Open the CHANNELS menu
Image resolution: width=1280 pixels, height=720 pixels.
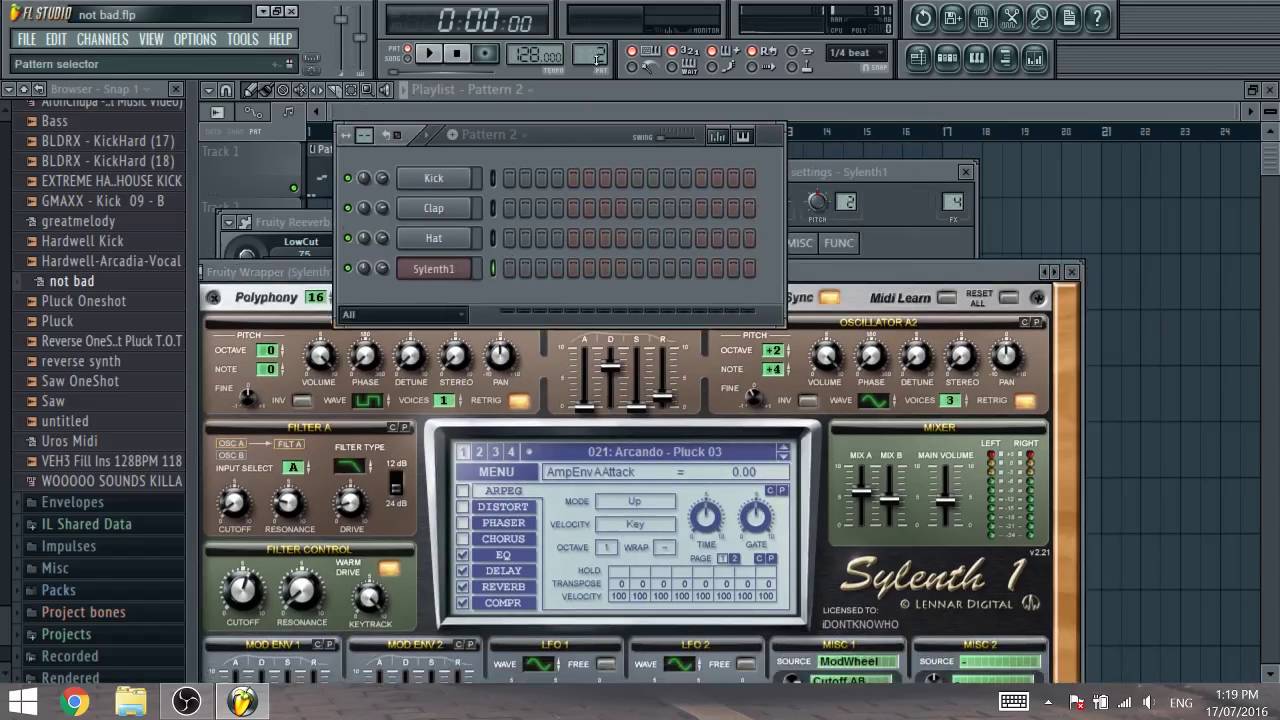103,39
